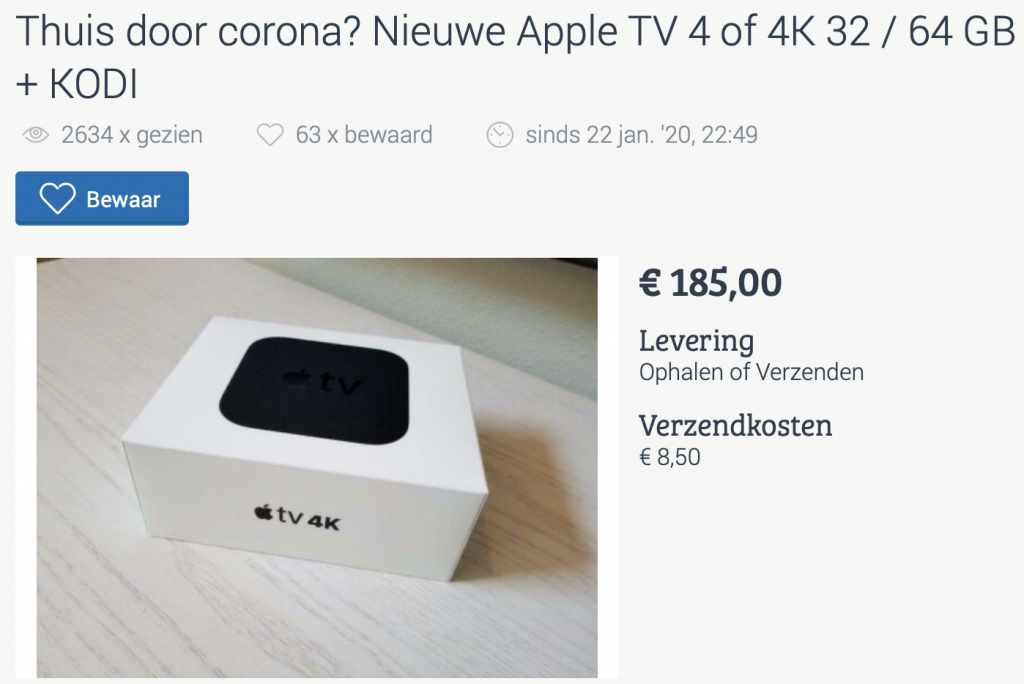
Task: Click Ophalen of Verzenden delivery text
Action: 751,372
